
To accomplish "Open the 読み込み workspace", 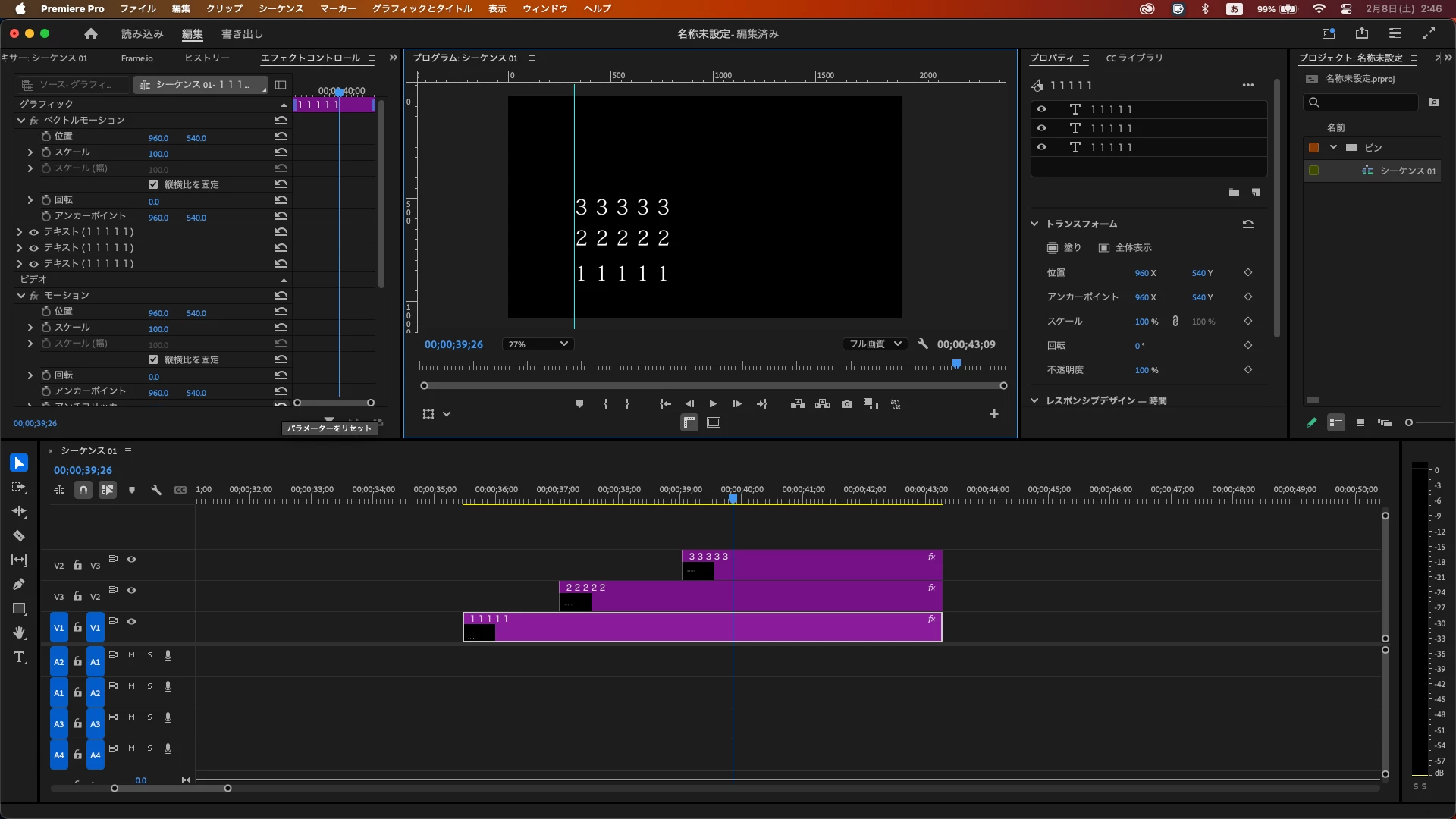I will [142, 34].
